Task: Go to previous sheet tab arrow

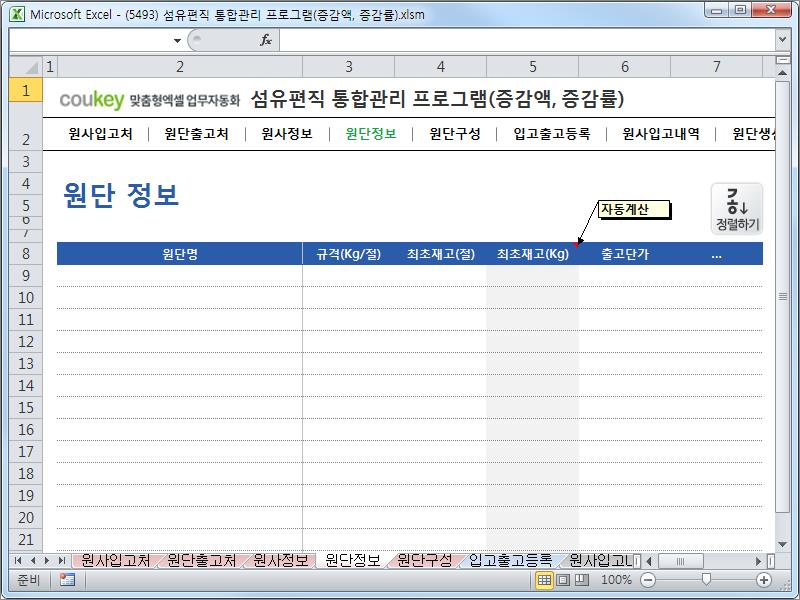Action: click(x=33, y=561)
